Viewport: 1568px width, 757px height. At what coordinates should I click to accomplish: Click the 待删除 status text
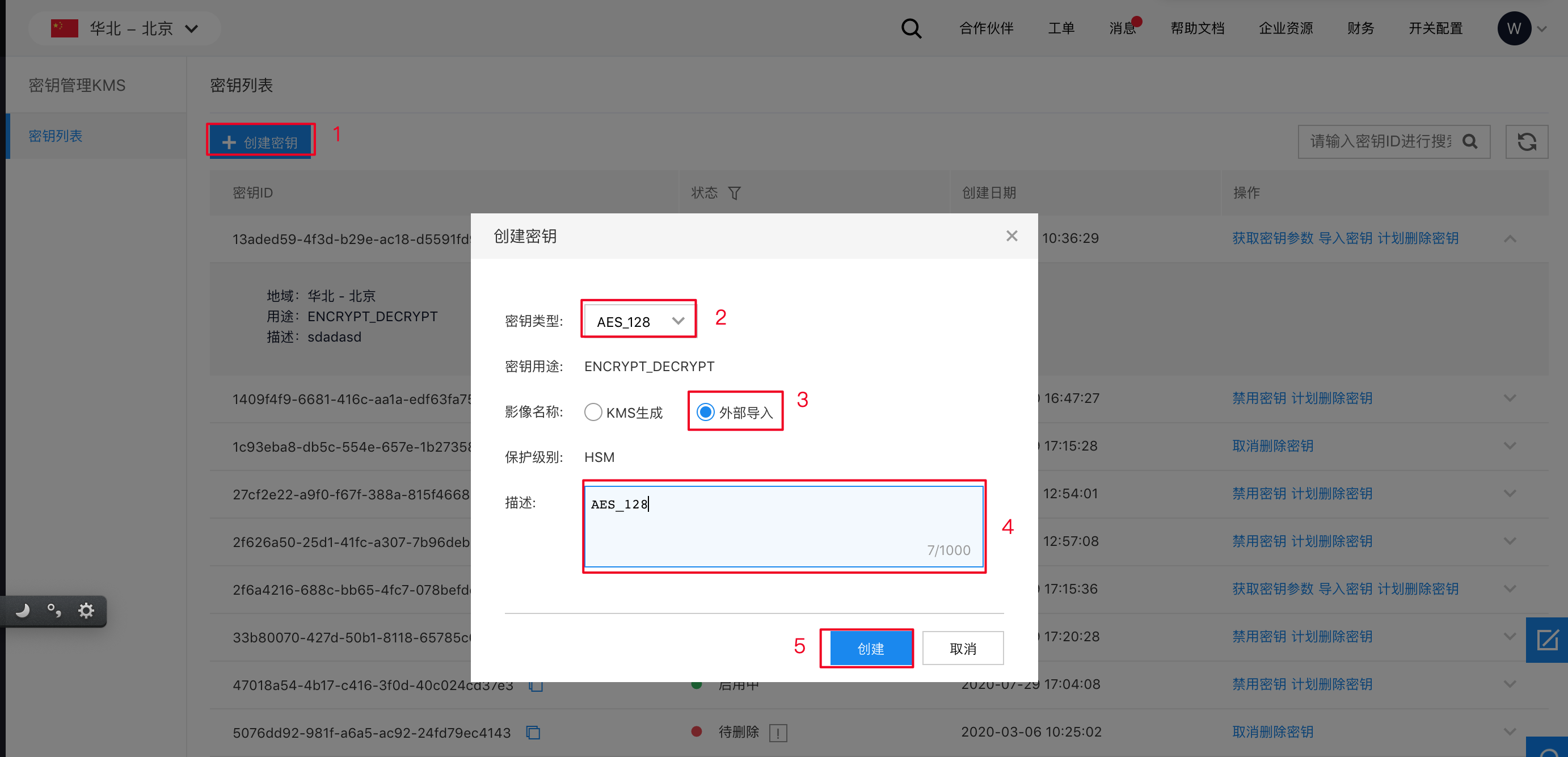(739, 732)
